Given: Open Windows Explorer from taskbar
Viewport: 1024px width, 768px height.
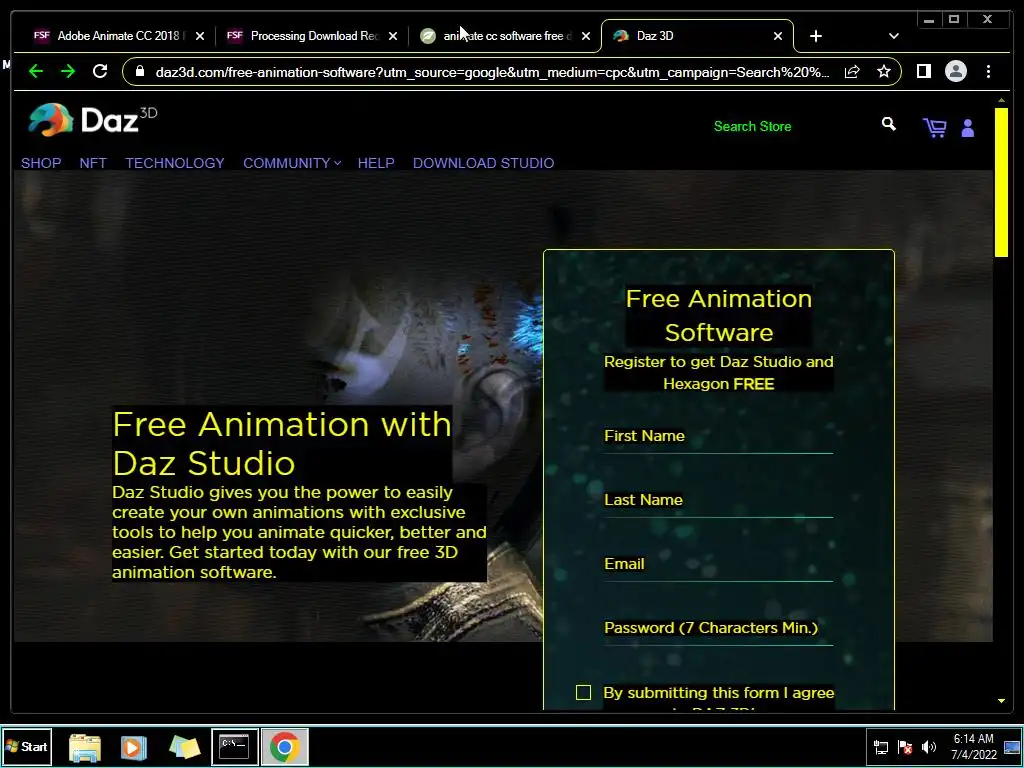Looking at the screenshot, I should tap(85, 747).
